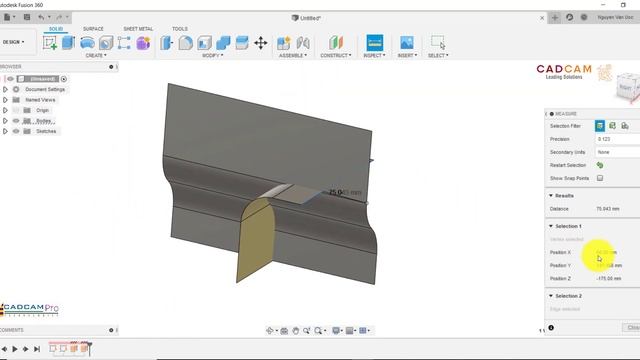Switch to the Tools tab

(180, 29)
